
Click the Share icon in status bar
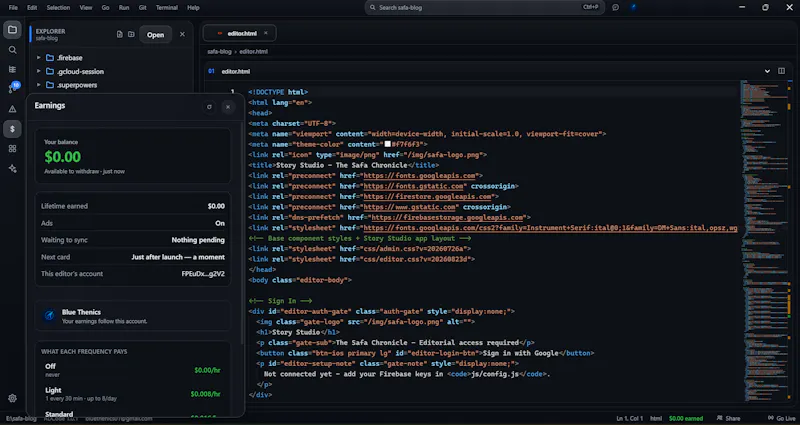(x=728, y=418)
